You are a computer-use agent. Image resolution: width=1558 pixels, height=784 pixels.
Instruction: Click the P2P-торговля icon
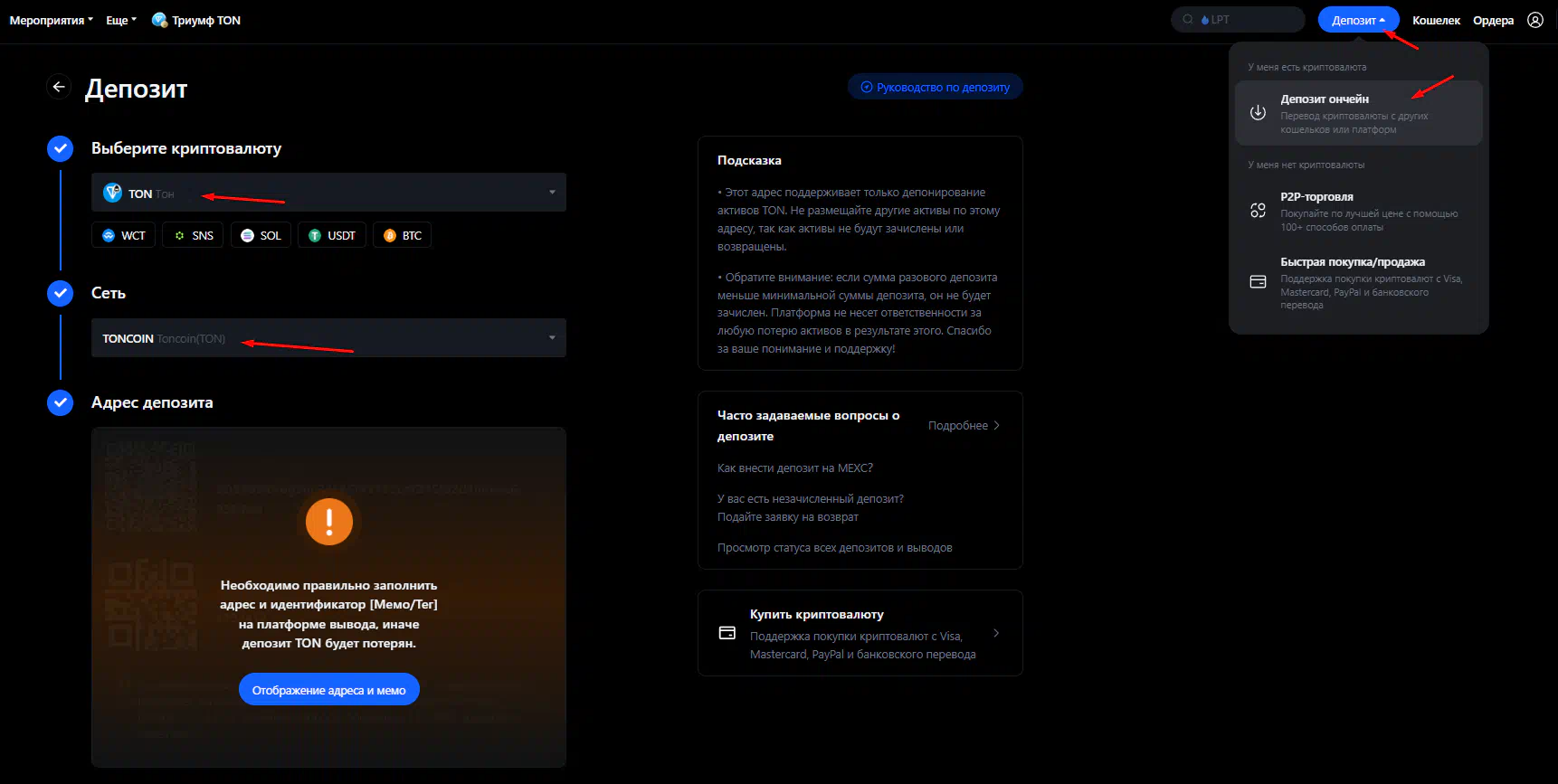[x=1258, y=211]
